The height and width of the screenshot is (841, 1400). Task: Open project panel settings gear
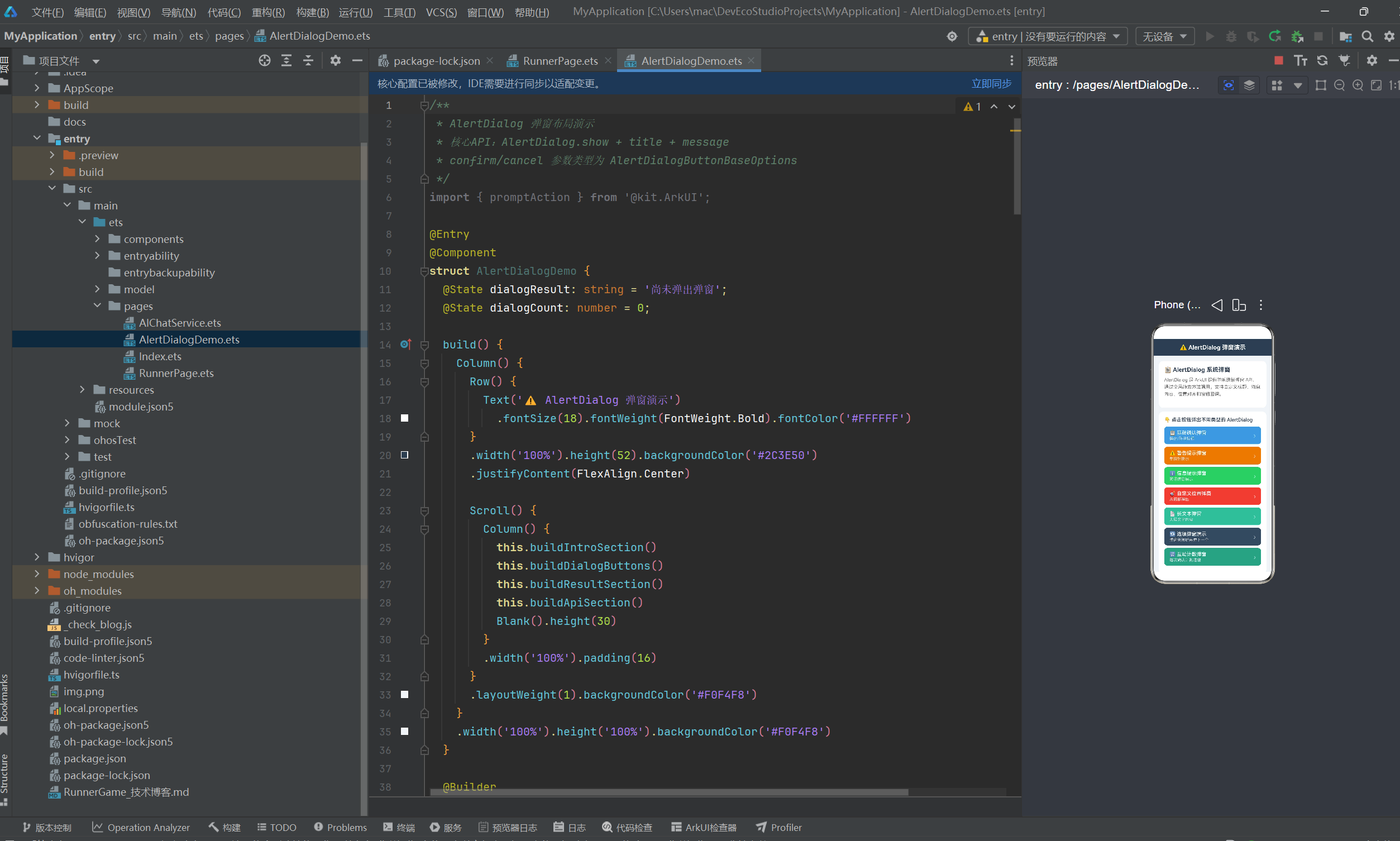[x=336, y=61]
